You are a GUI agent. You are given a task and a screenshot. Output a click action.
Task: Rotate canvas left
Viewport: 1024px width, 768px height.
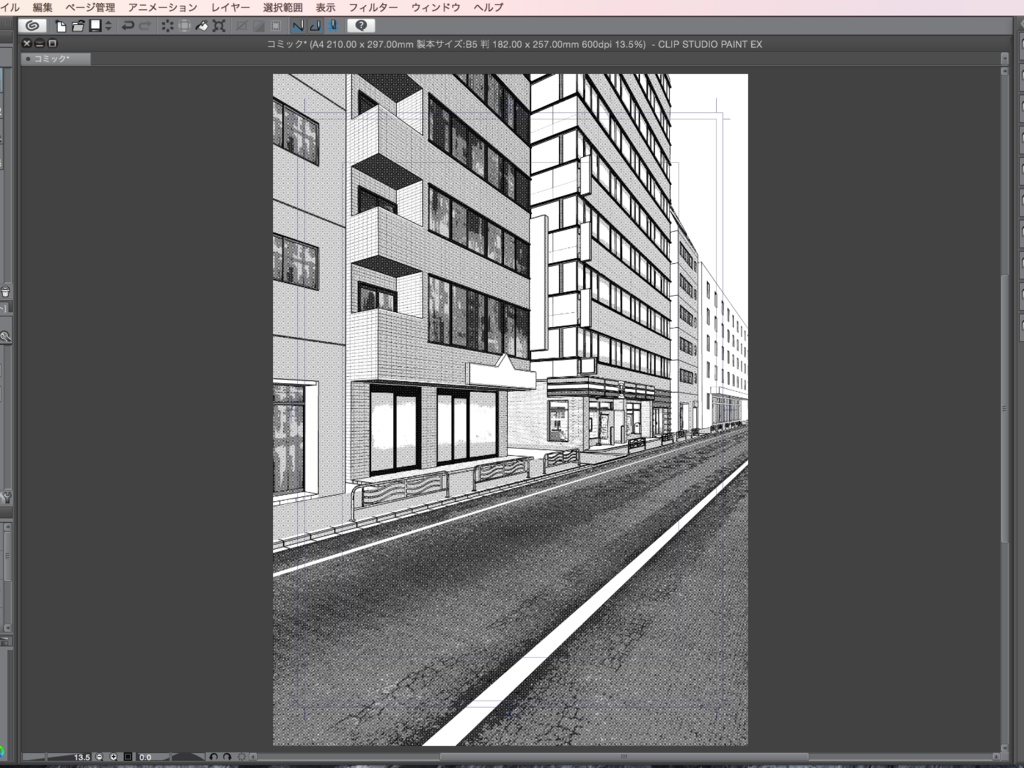point(214,757)
